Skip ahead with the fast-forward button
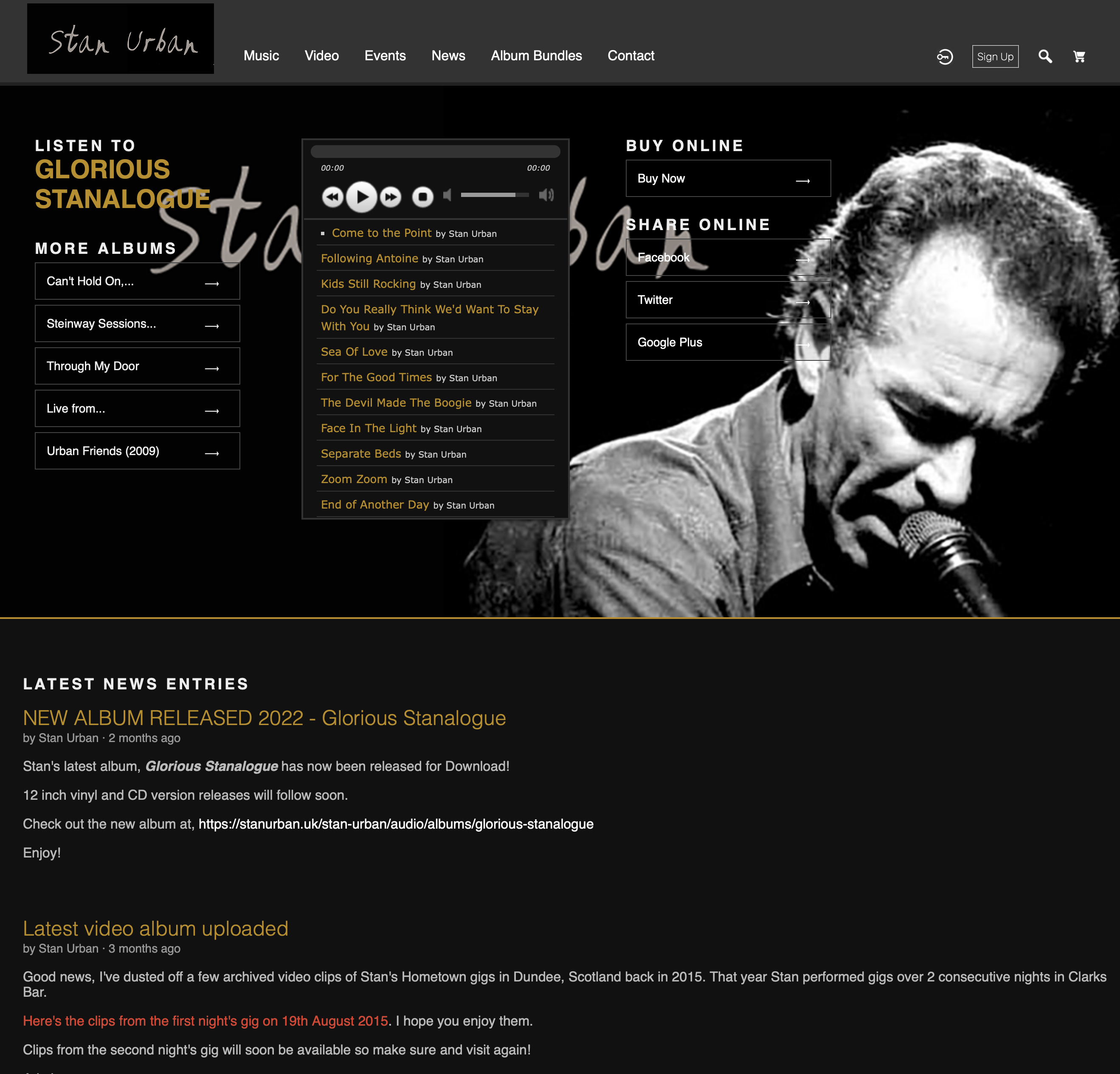The image size is (1120, 1074). click(391, 197)
